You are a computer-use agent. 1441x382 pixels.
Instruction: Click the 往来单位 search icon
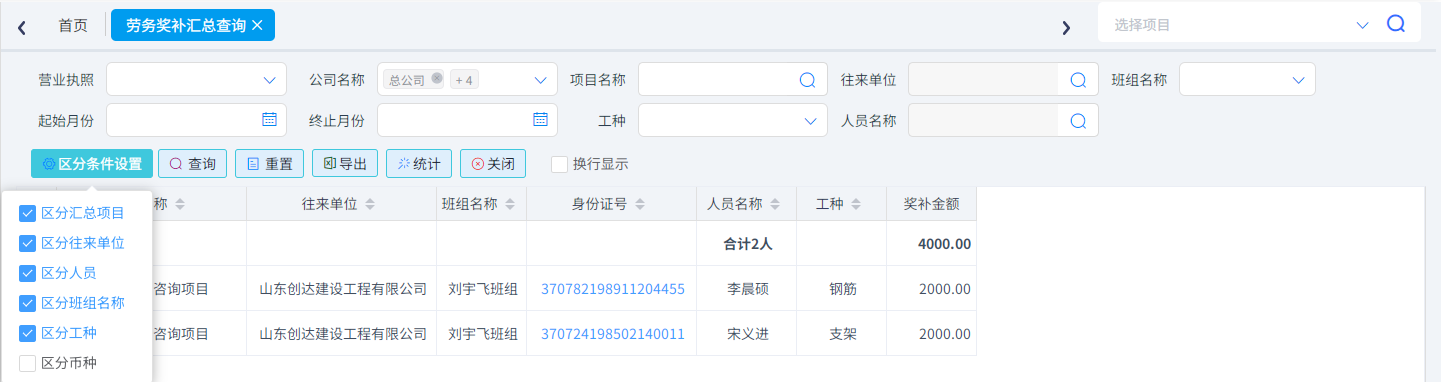pos(1078,79)
